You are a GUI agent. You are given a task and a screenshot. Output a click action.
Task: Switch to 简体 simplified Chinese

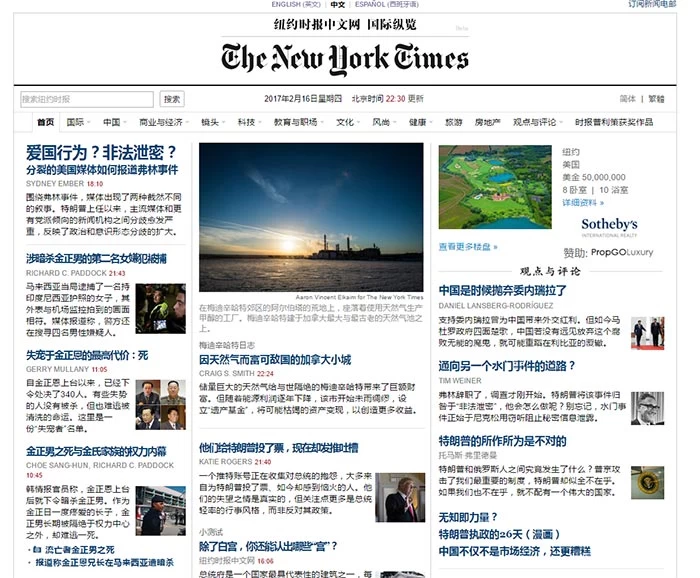[627, 99]
